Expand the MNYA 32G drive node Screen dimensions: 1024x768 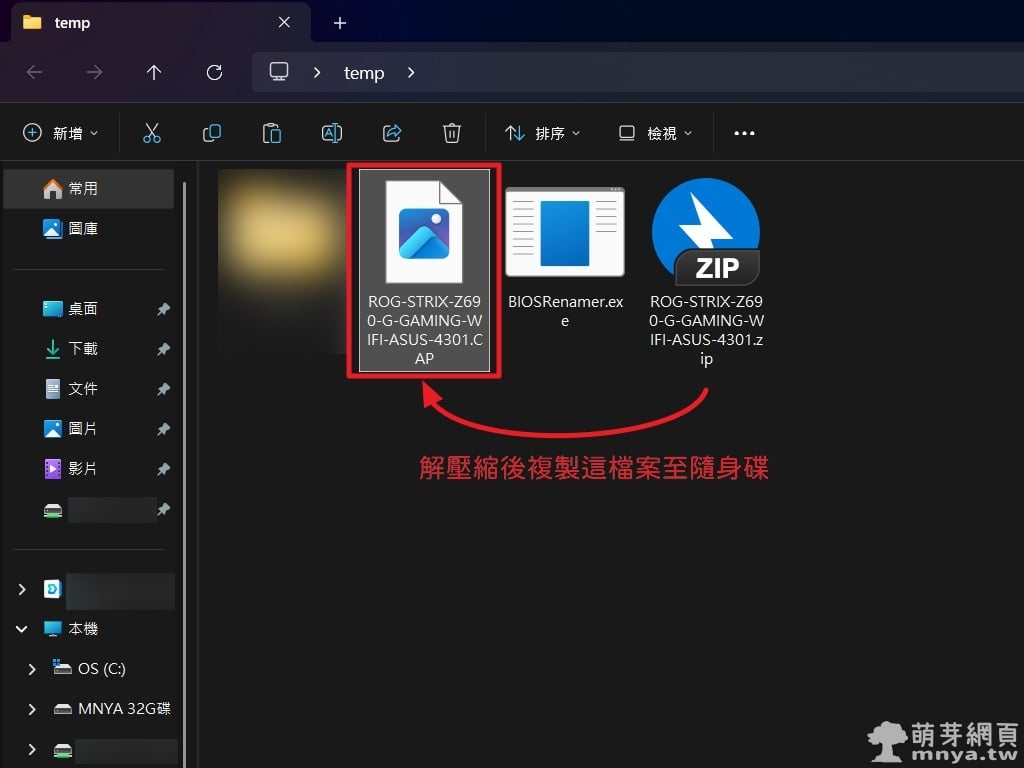point(32,709)
